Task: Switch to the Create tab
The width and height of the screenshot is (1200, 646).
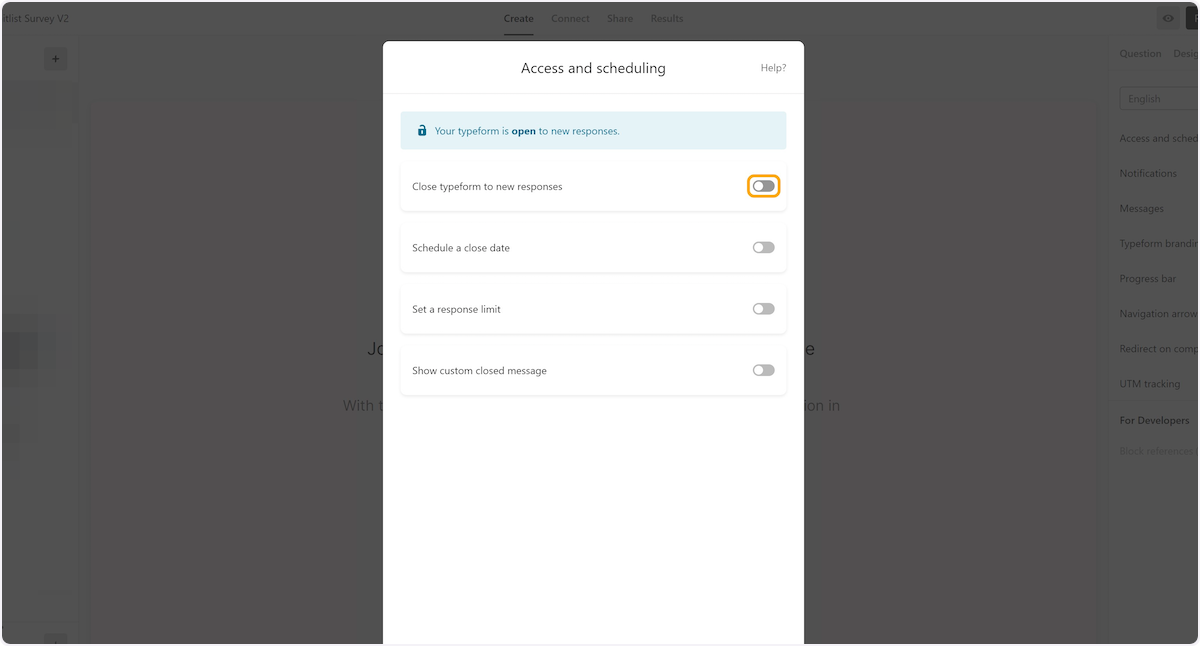Action: coord(518,18)
